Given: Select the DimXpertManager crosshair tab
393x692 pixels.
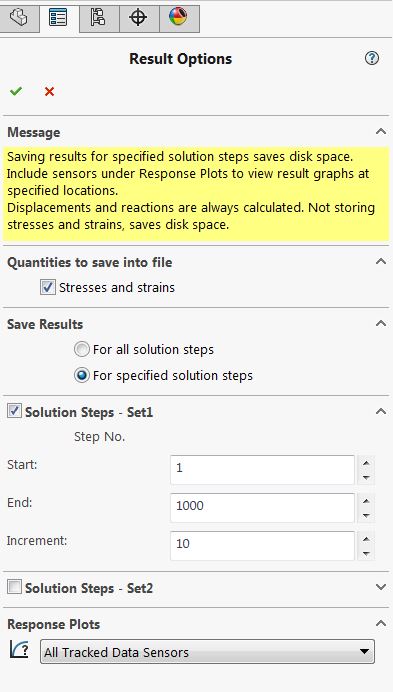Looking at the screenshot, I should pyautogui.click(x=139, y=19).
